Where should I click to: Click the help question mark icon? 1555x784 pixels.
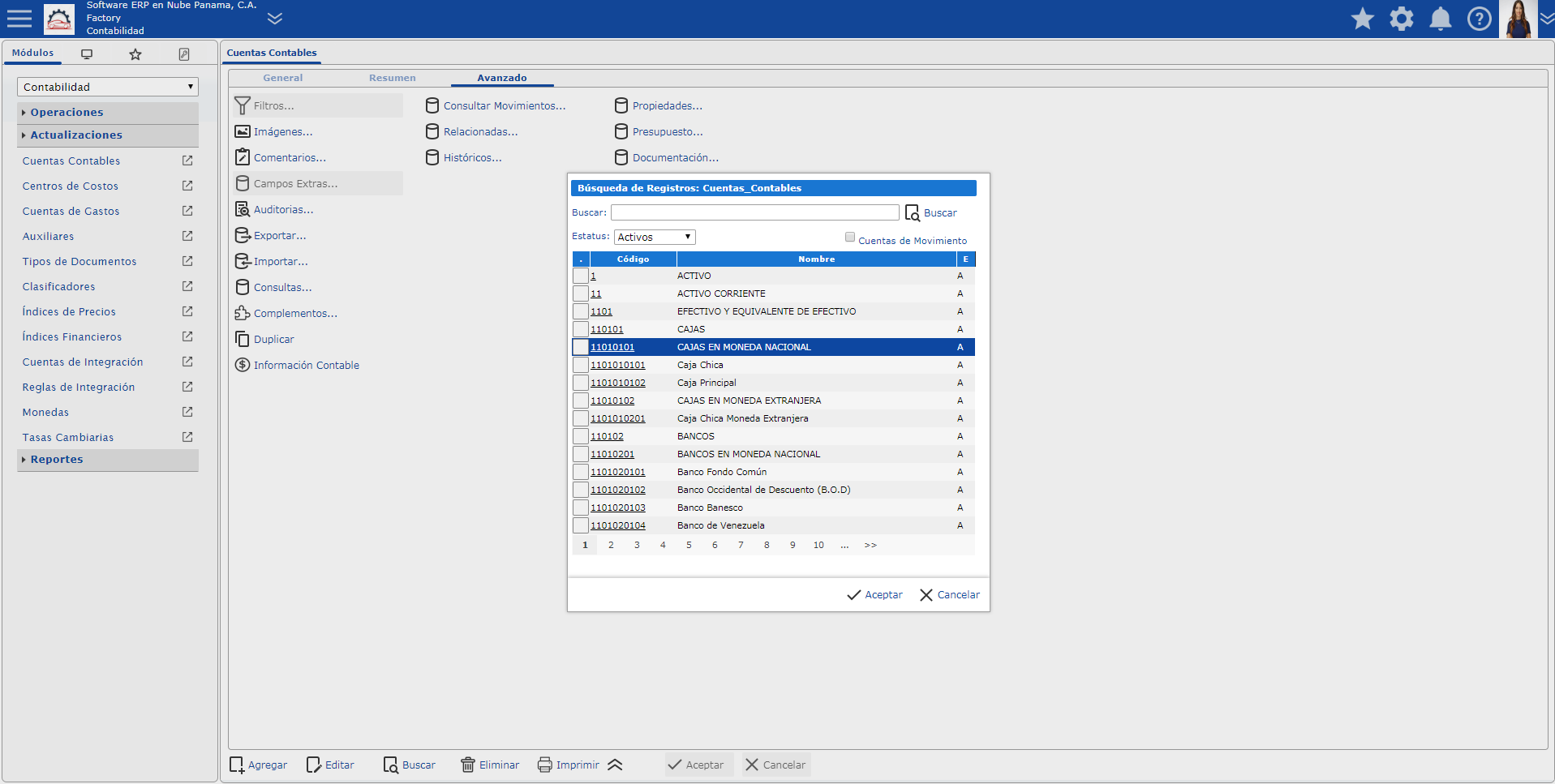tap(1479, 19)
